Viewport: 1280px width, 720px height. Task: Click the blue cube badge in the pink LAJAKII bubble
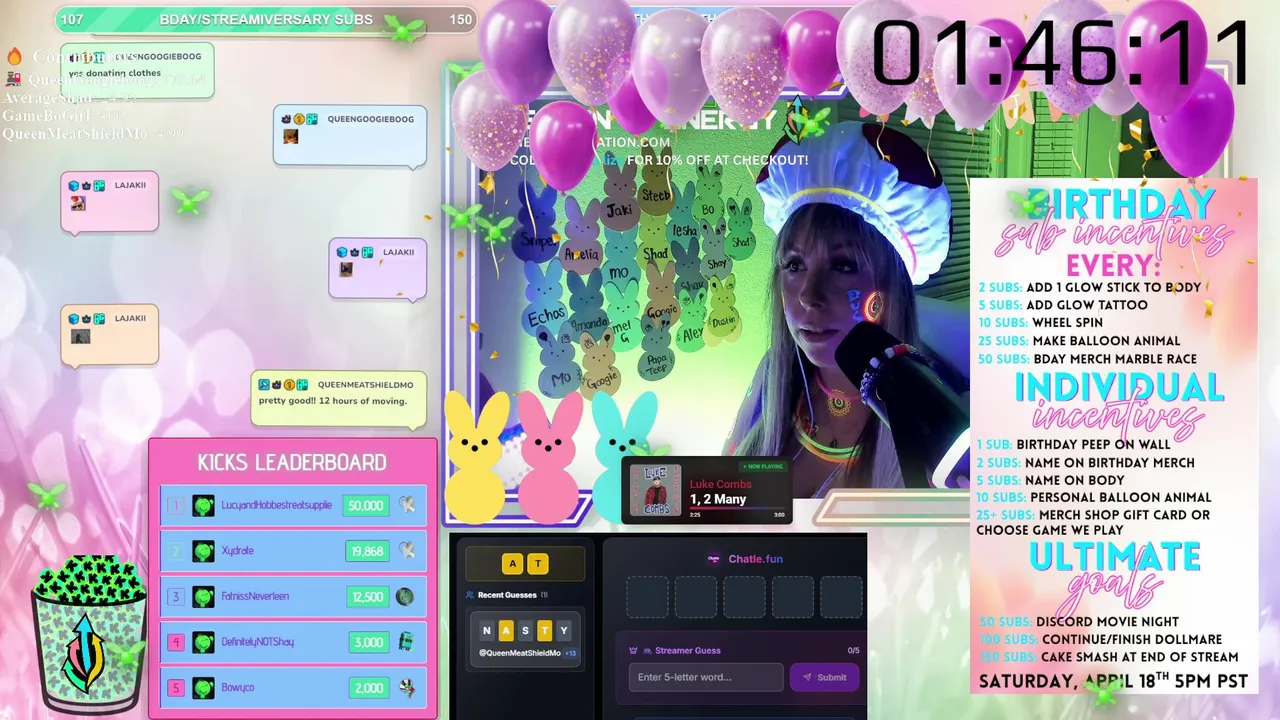[73, 186]
